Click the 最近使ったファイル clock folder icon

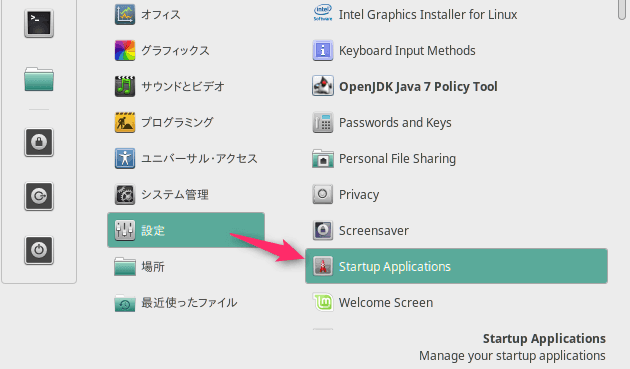click(x=125, y=303)
